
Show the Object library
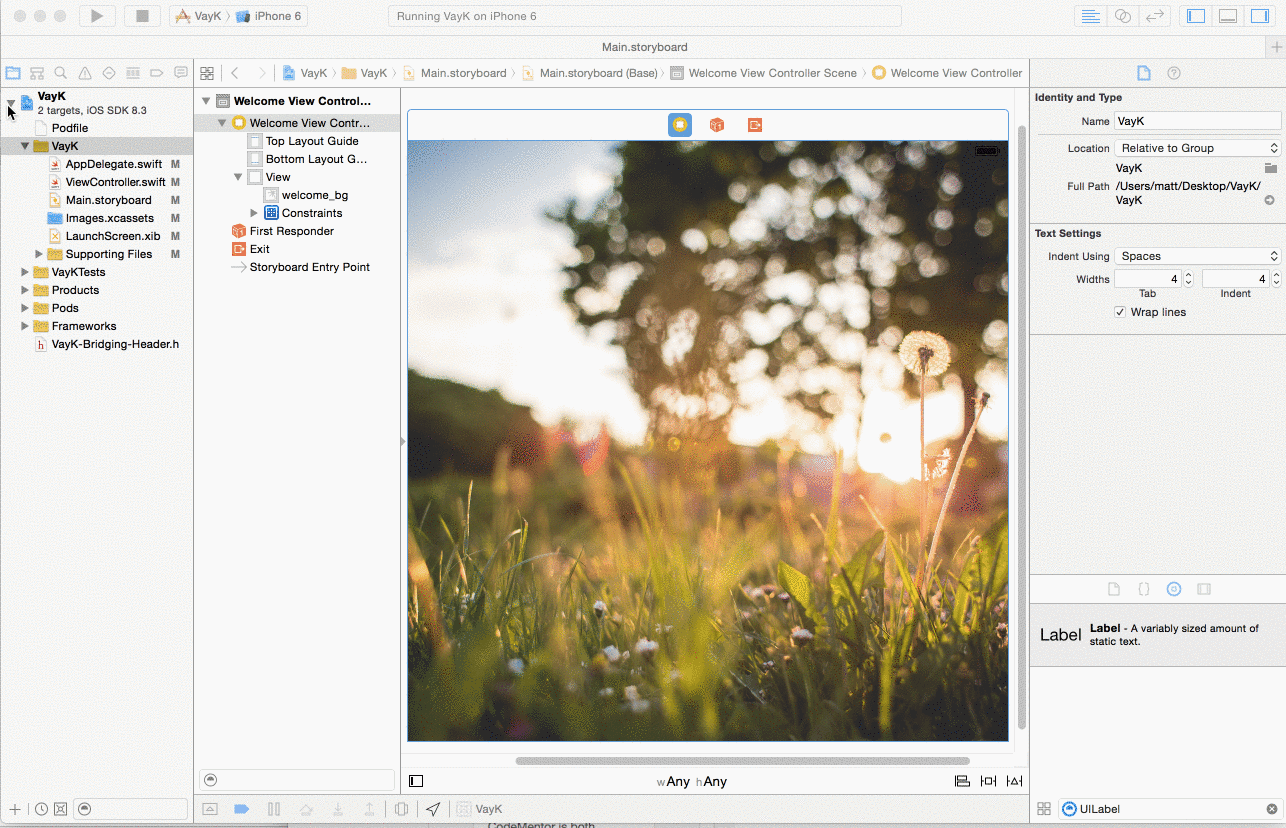pos(1174,589)
